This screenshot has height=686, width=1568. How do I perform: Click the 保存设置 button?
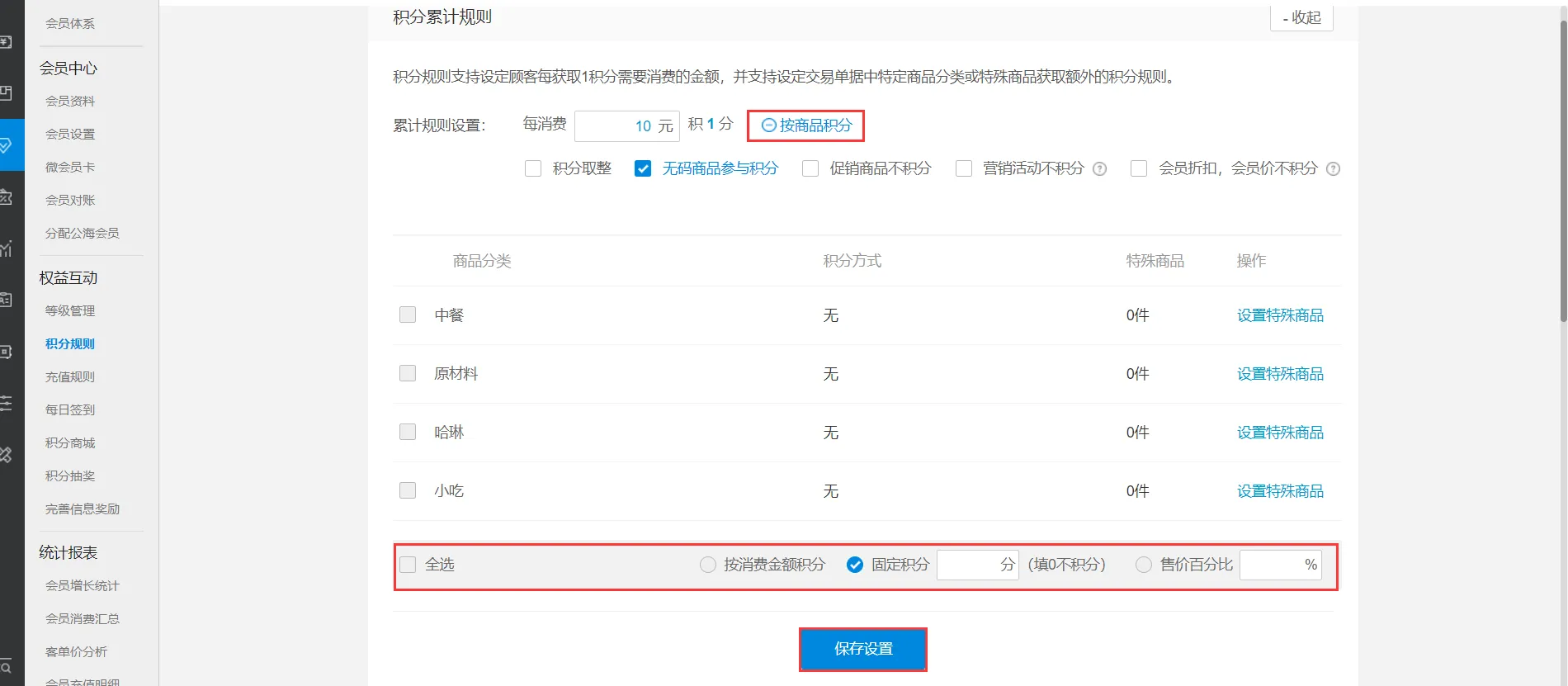[863, 649]
